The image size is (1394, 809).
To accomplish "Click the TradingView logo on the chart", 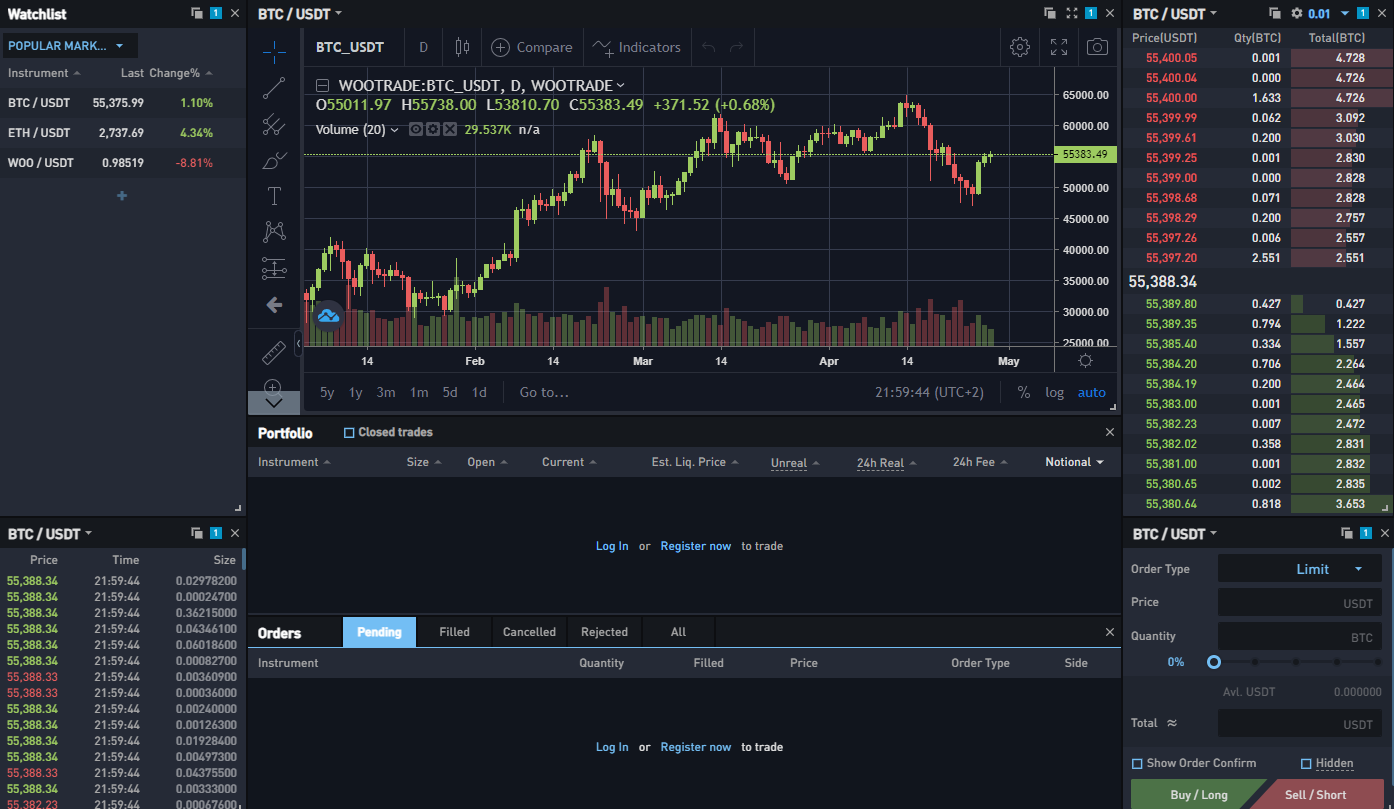I will pyautogui.click(x=328, y=316).
